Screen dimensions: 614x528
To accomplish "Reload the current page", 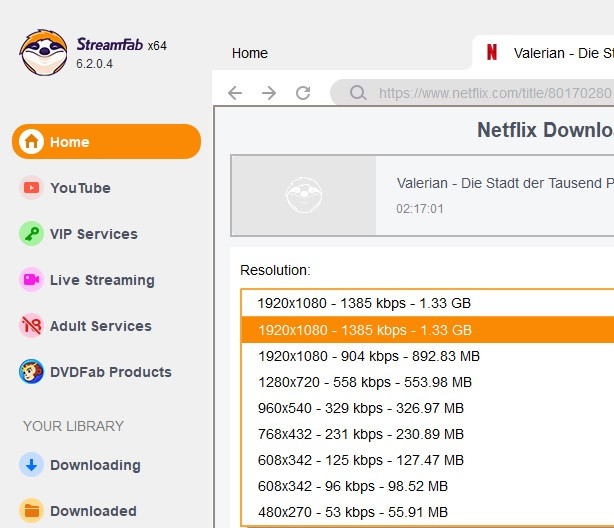I will 303,93.
